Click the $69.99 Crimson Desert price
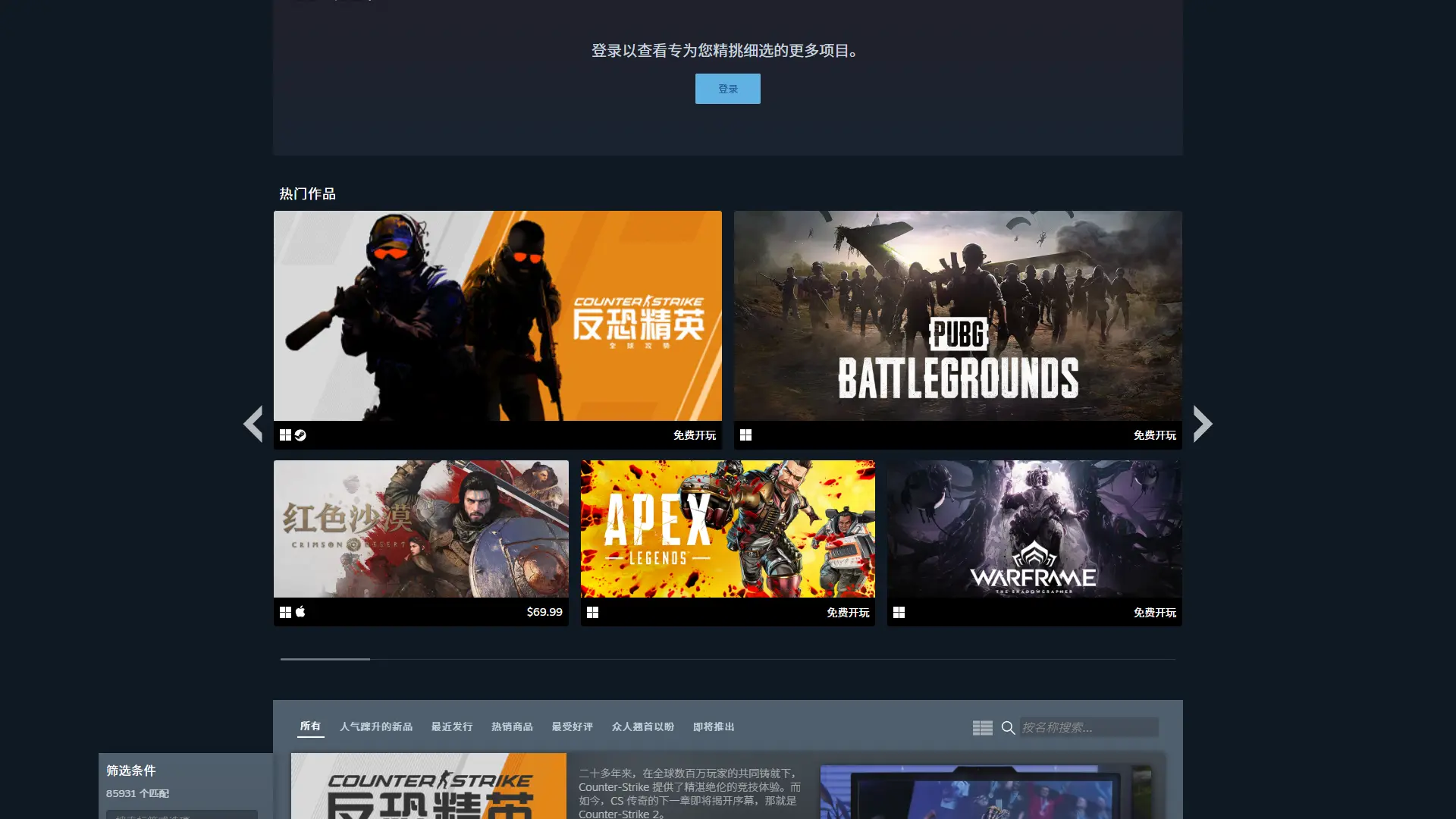Screen dimensions: 1456x819 click(x=544, y=612)
